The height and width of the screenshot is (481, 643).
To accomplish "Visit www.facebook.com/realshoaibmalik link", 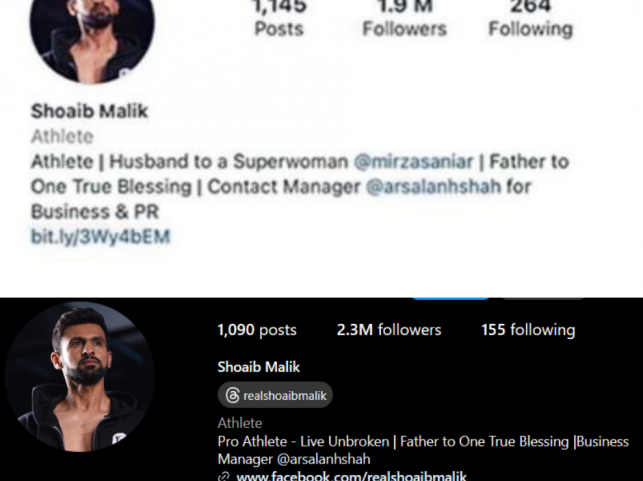I will pos(351,476).
